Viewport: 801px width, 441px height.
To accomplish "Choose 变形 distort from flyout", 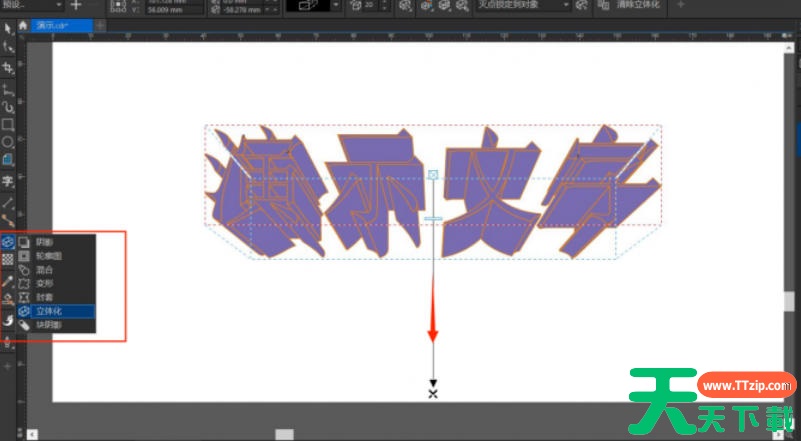I will pyautogui.click(x=56, y=284).
